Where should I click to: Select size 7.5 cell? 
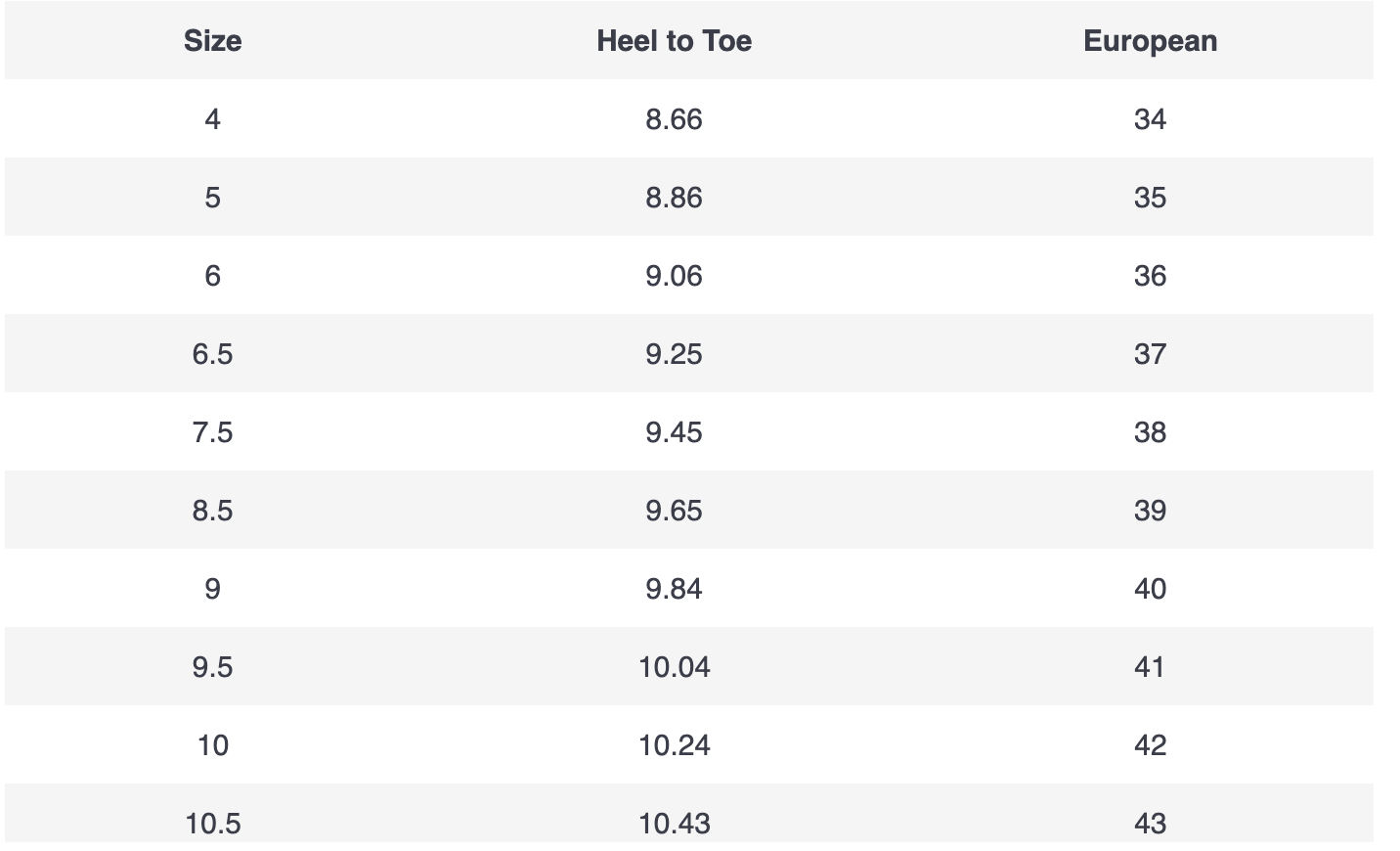point(212,432)
